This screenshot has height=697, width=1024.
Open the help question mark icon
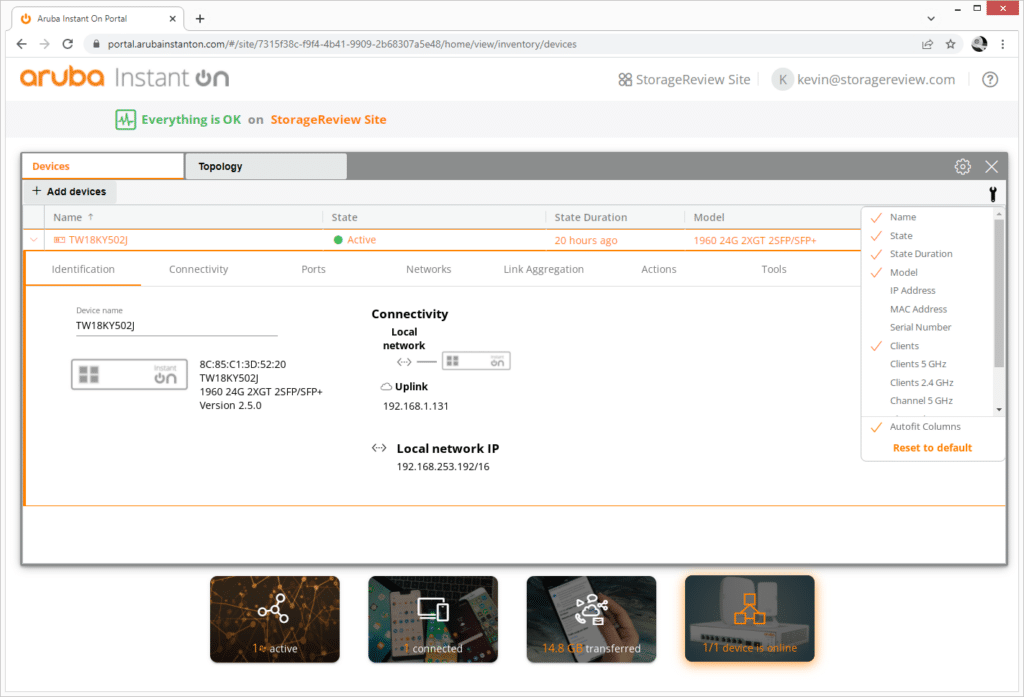990,80
